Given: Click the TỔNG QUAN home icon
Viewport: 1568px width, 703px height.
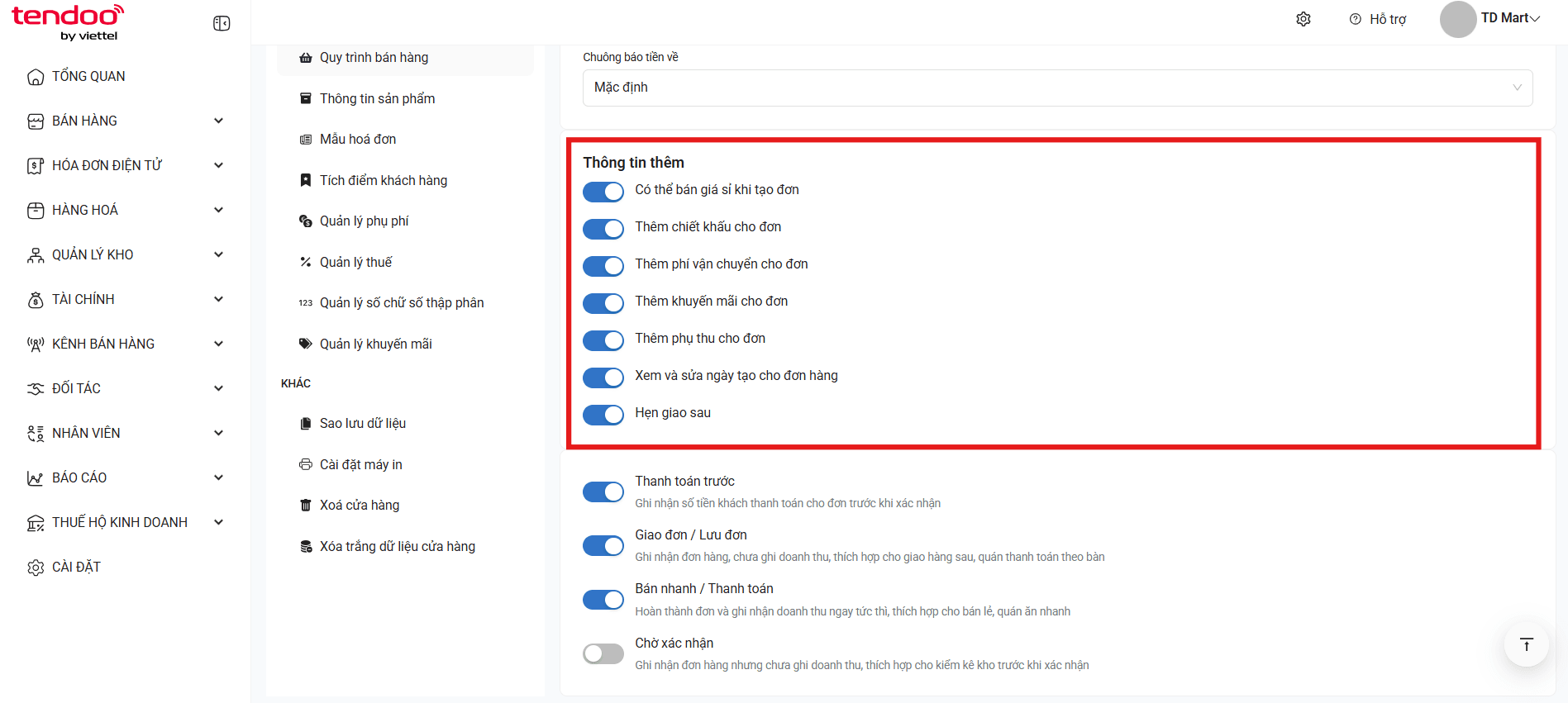Looking at the screenshot, I should pos(36,77).
